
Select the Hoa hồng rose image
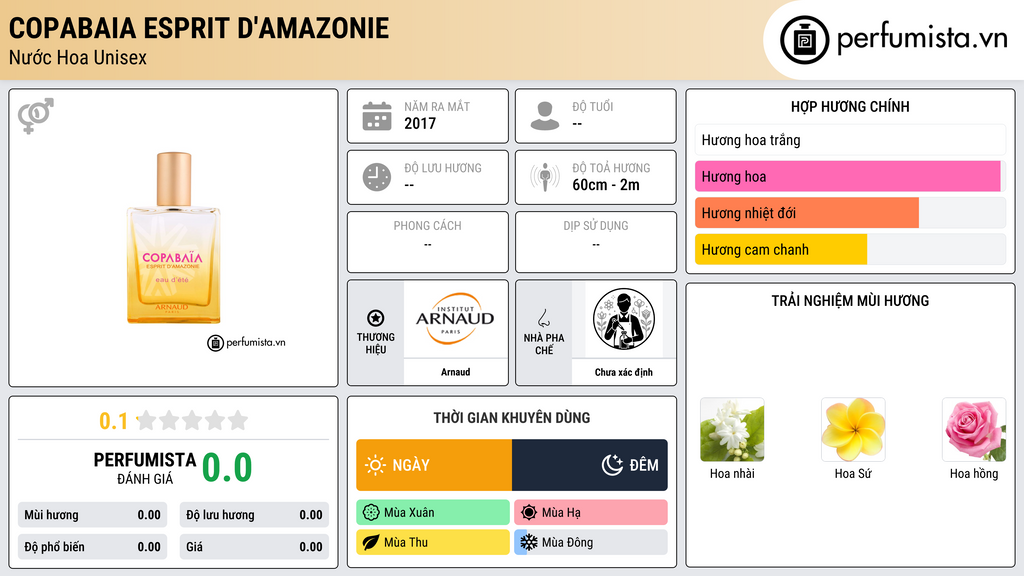pos(974,430)
